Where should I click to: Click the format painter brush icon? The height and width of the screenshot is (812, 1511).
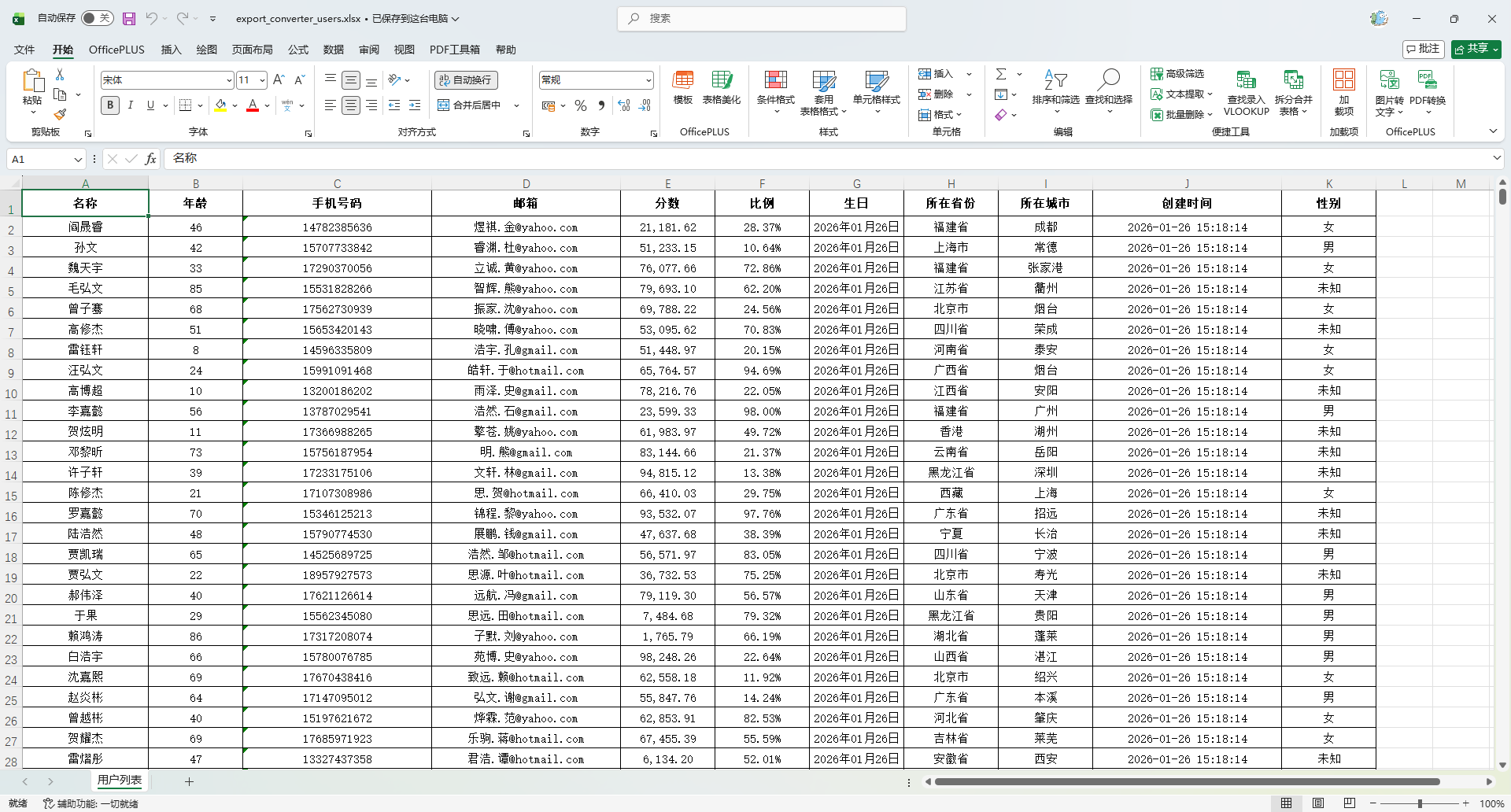60,114
